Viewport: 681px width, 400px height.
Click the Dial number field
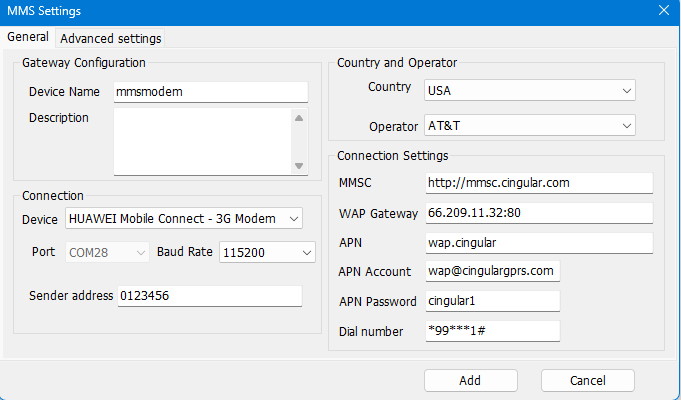click(x=491, y=331)
